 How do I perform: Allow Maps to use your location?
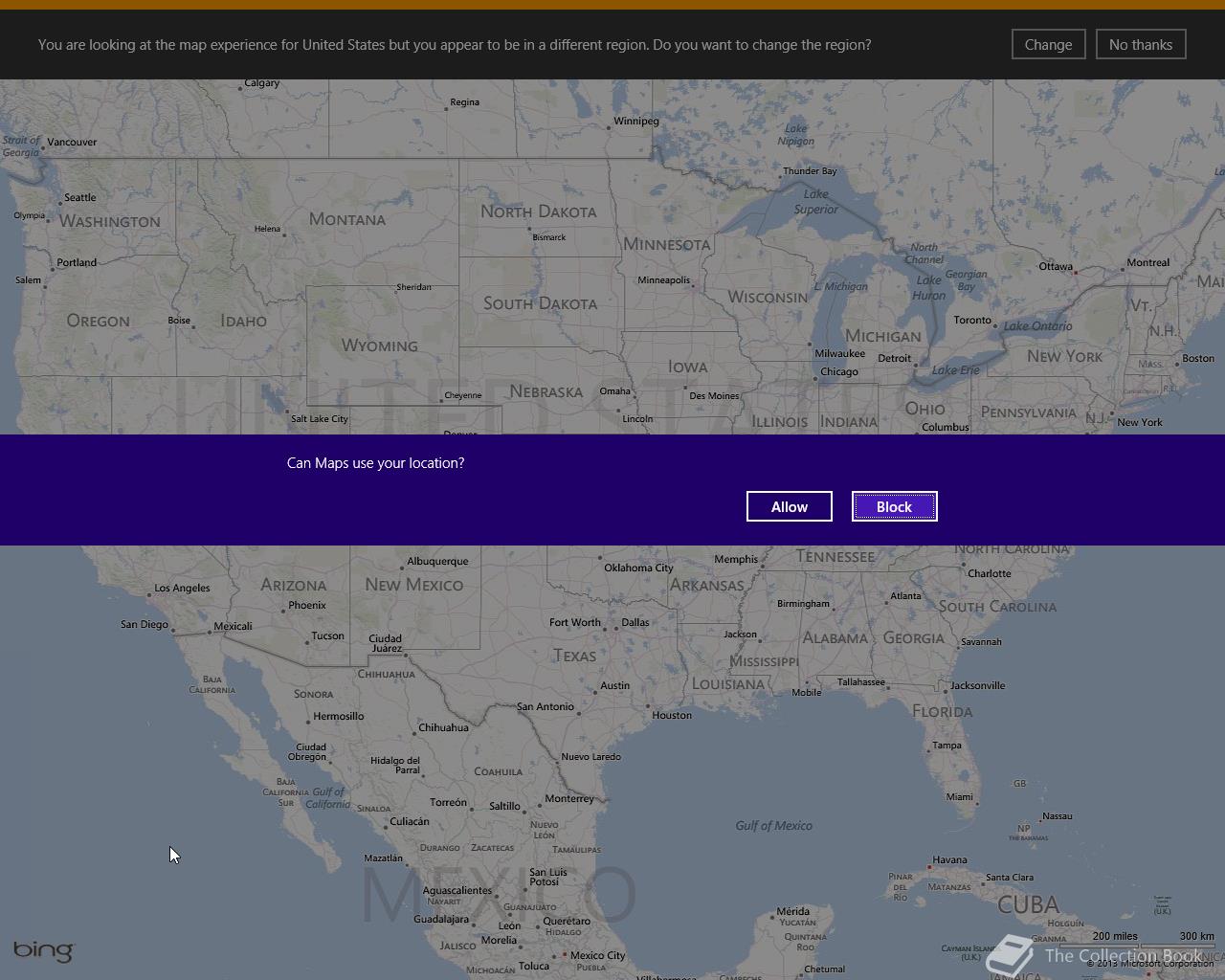[x=790, y=506]
